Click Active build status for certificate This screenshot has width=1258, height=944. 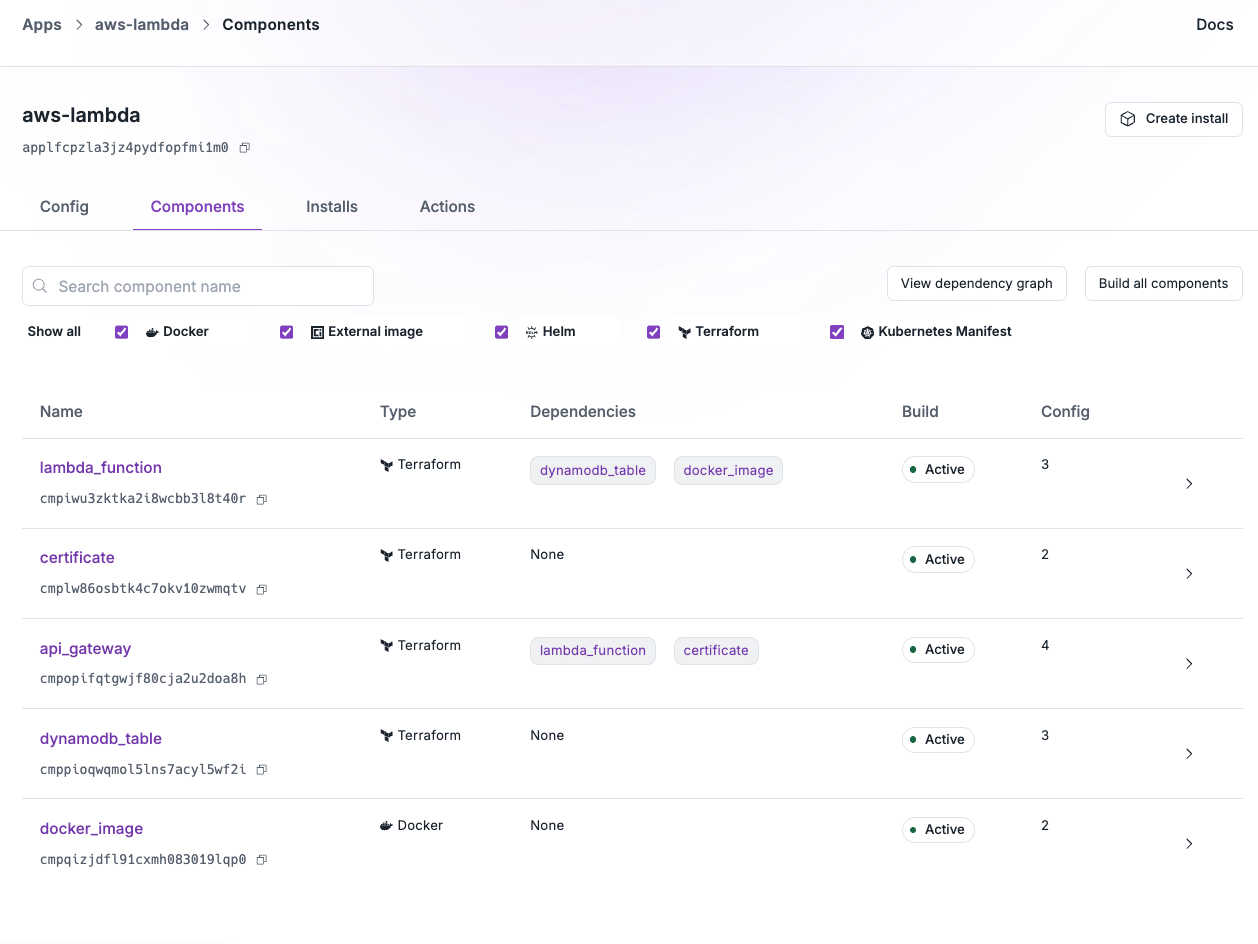click(938, 559)
